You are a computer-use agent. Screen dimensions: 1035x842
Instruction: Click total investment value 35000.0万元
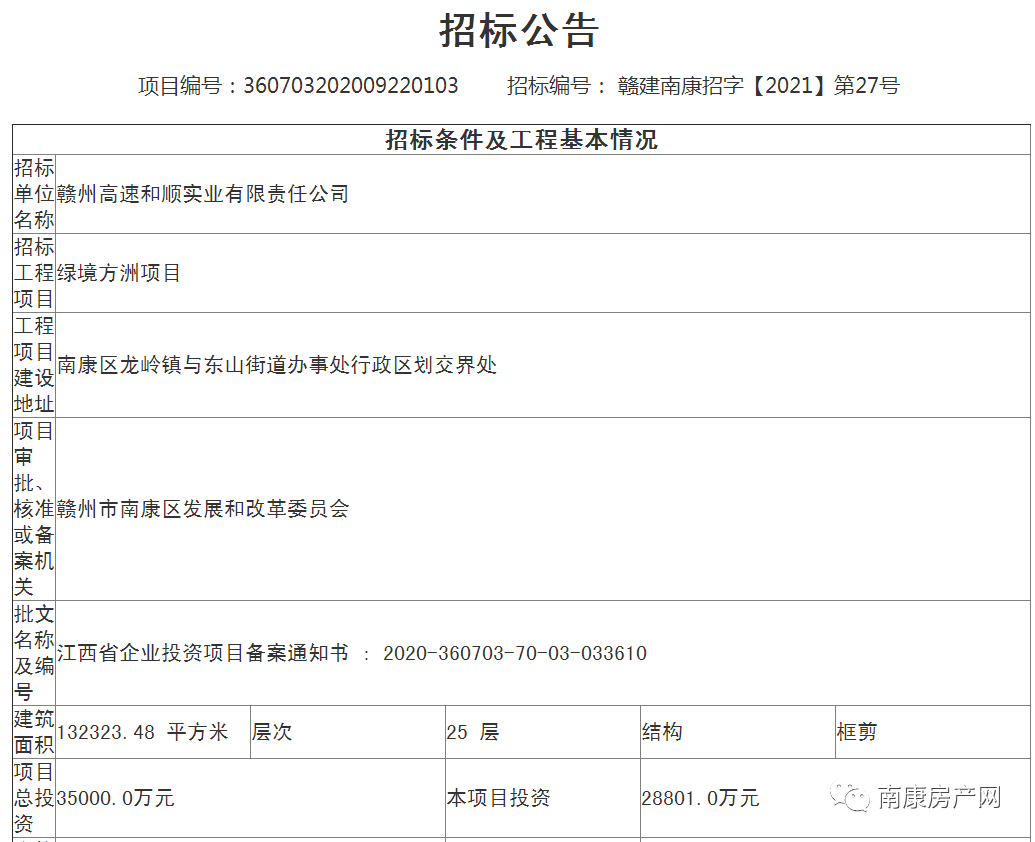click(x=116, y=798)
